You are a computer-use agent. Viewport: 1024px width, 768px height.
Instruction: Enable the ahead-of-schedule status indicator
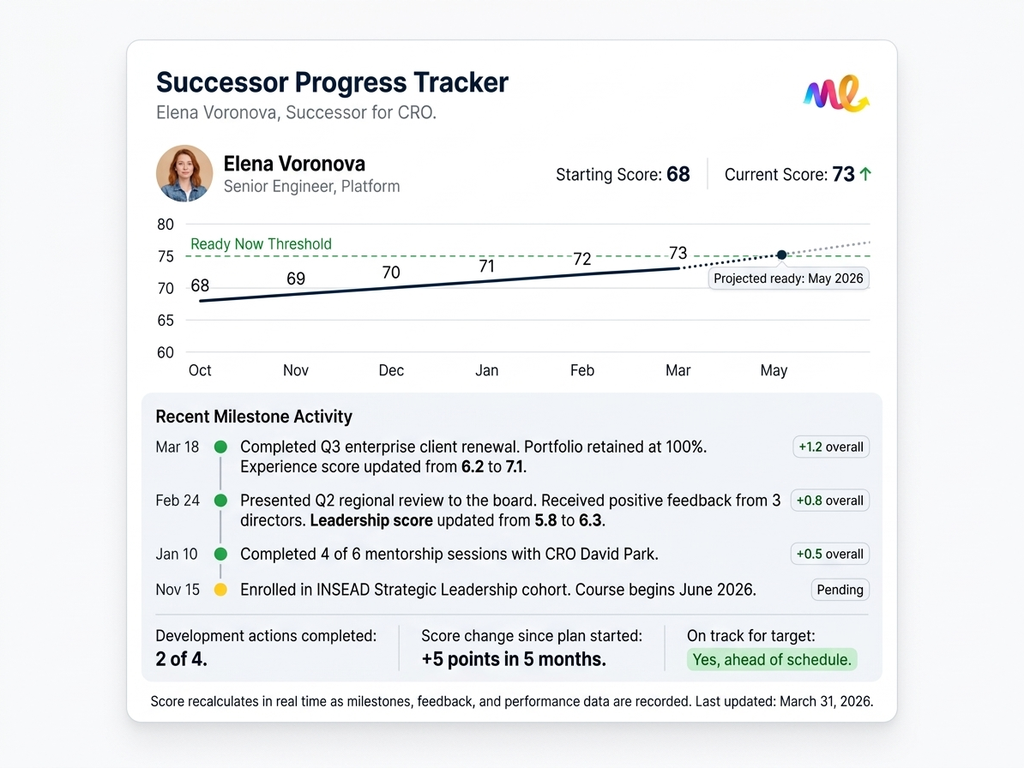(772, 660)
